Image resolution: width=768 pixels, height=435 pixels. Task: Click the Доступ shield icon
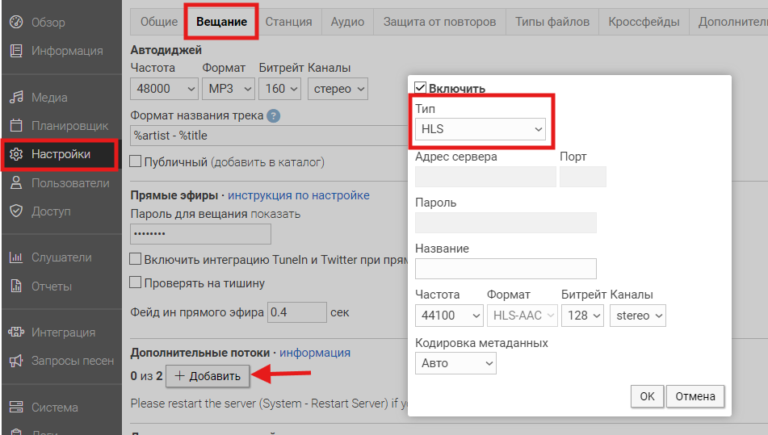coord(16,211)
